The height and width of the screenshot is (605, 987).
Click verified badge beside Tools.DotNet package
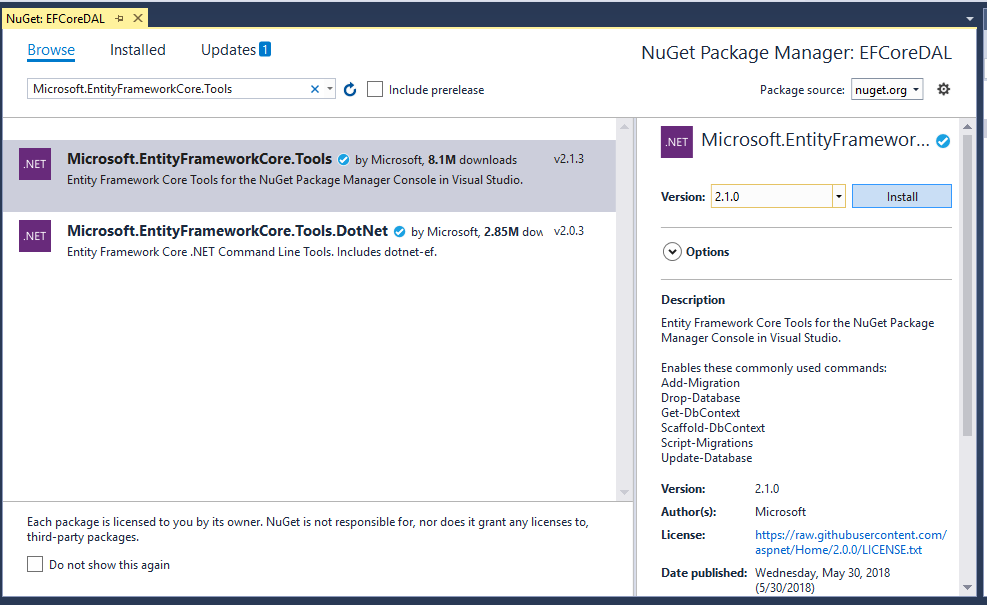(399, 232)
